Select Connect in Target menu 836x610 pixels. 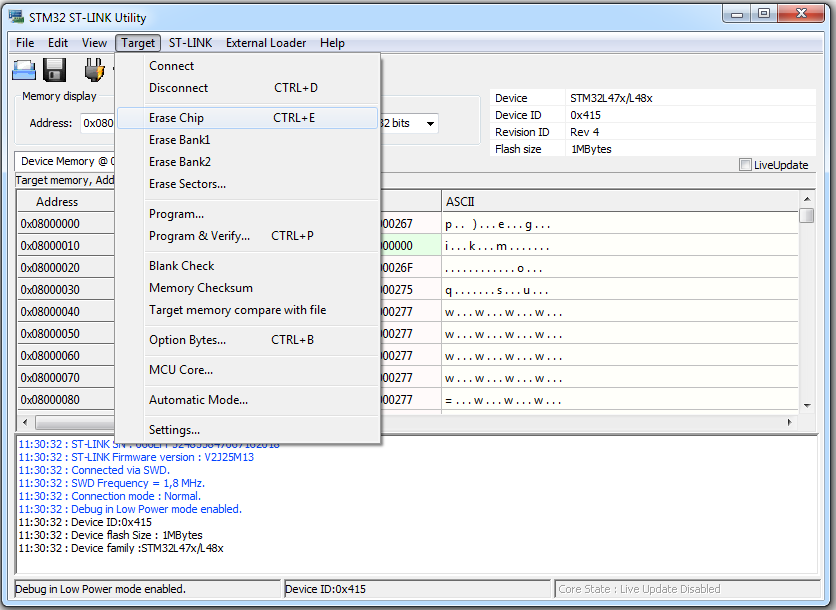[x=247, y=66]
